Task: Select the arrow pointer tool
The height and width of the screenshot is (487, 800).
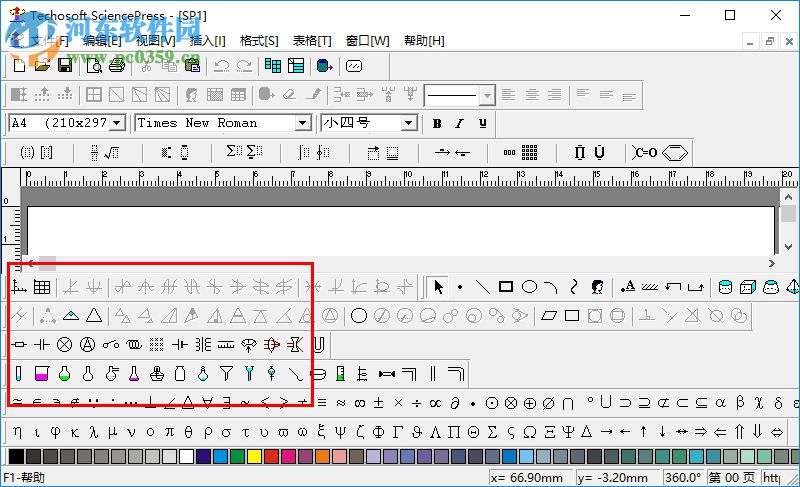Action: coord(438,287)
